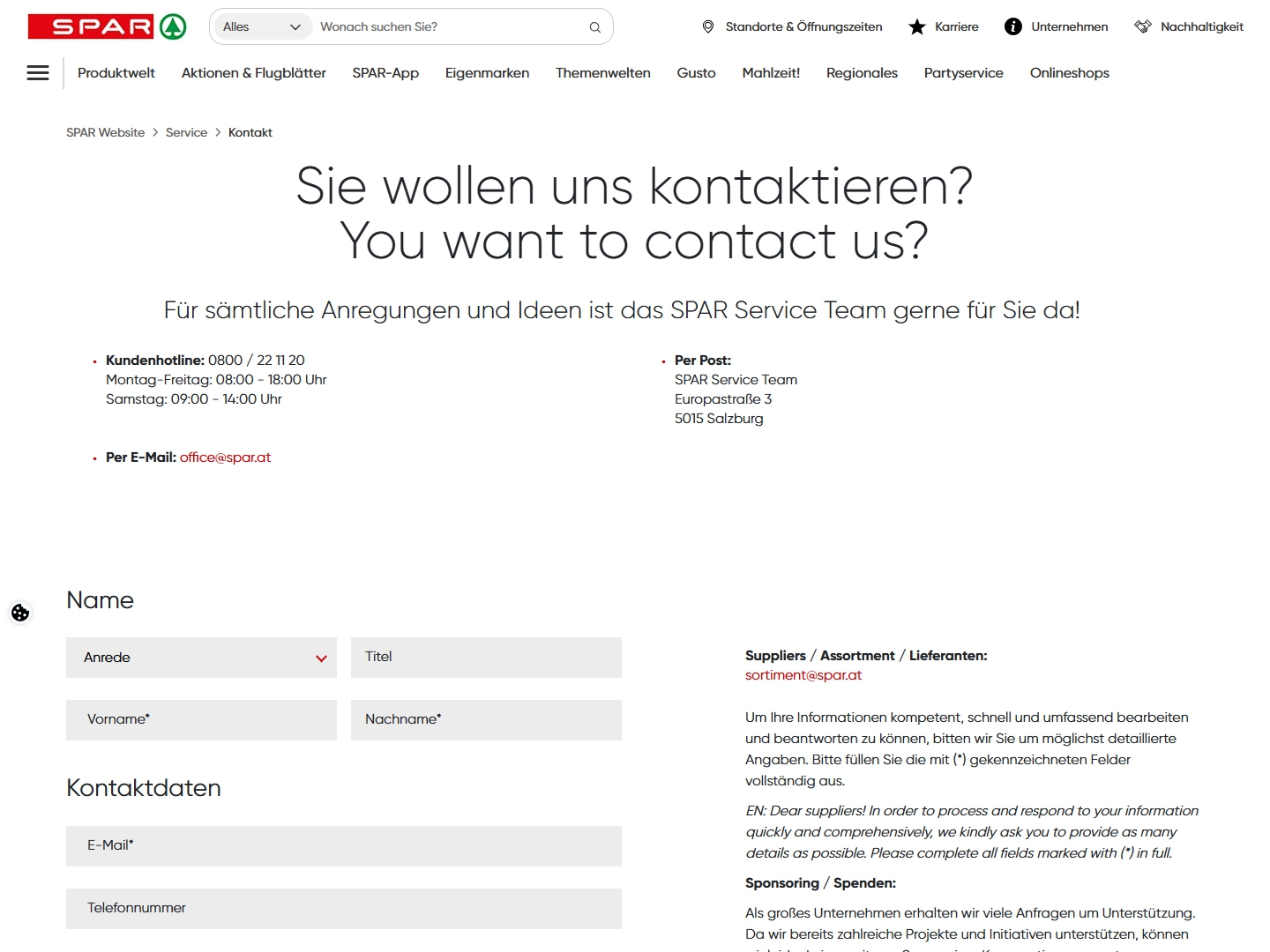Click the Karriere star icon
The image size is (1270, 952).
(917, 26)
